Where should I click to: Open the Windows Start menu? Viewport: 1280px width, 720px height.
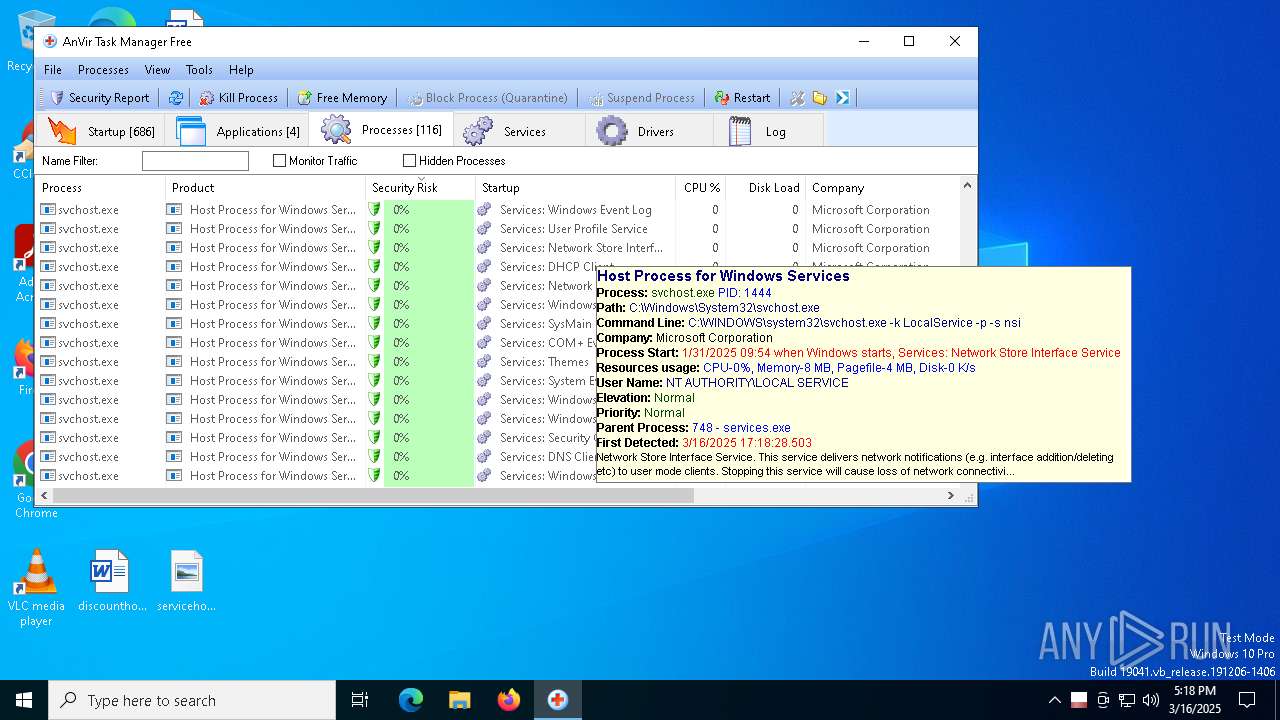point(24,700)
